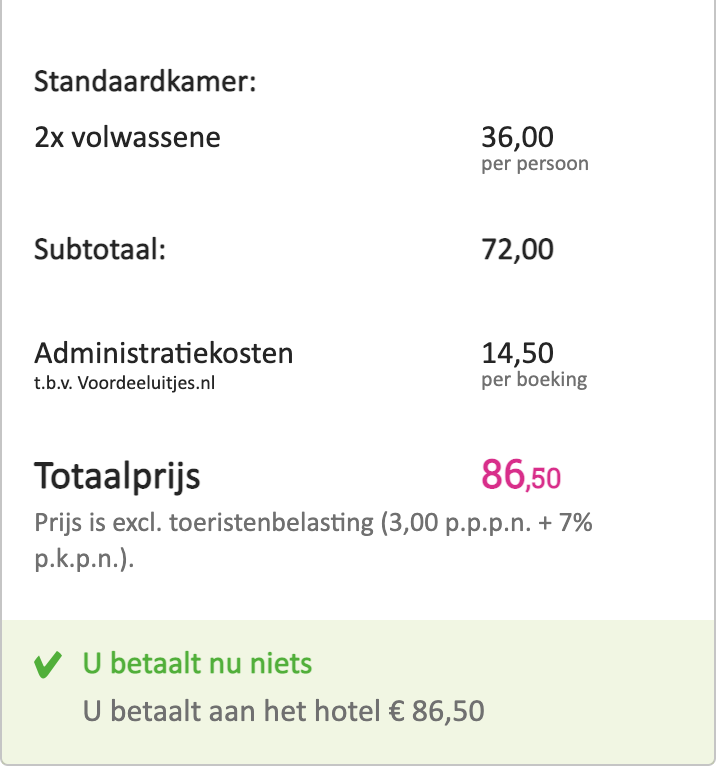Click the pink 86,50 total price
This screenshot has height=776, width=724.
tap(521, 475)
